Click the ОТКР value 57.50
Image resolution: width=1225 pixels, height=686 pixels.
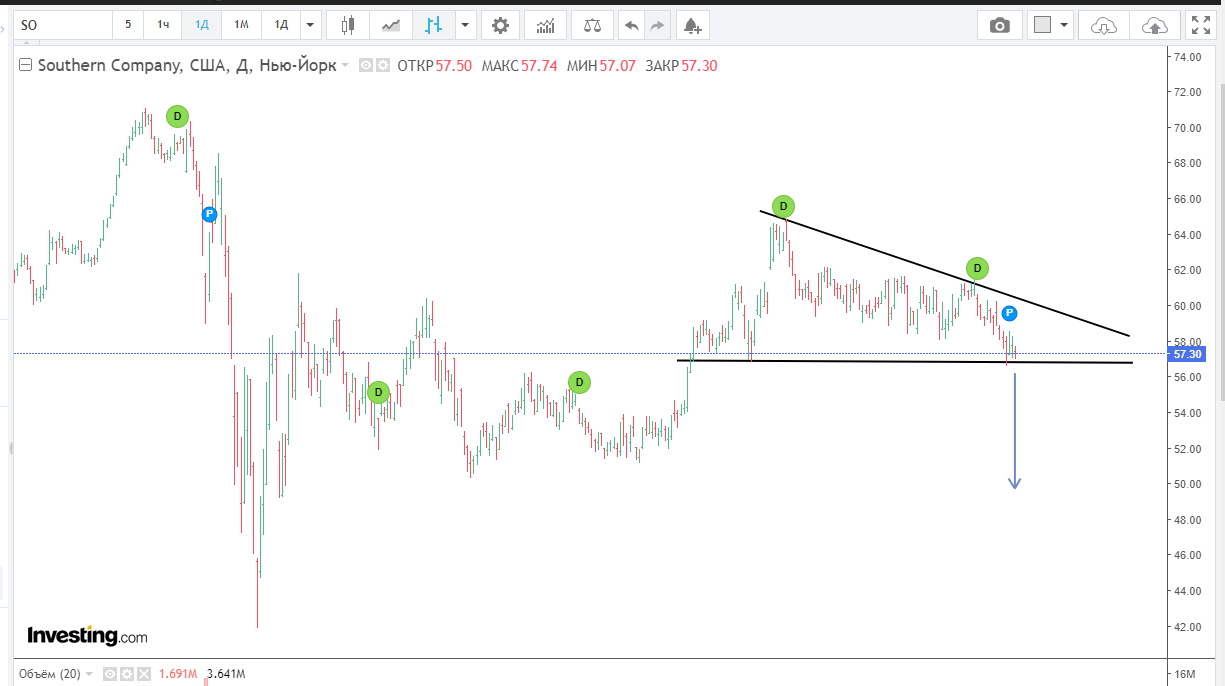click(454, 66)
